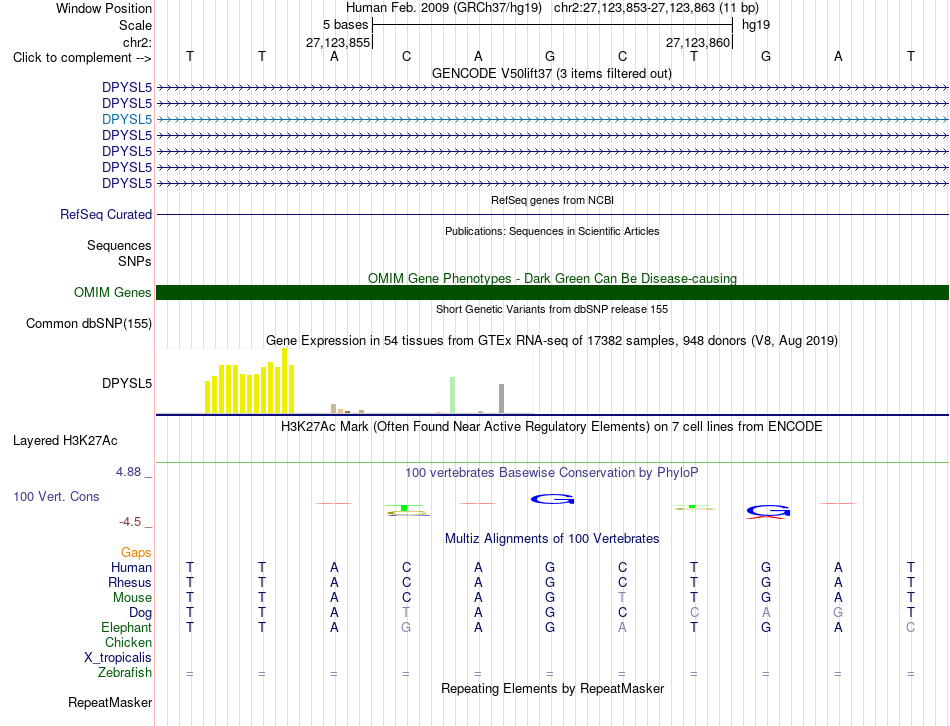Click the gray GTEx expression bar

click(502, 399)
